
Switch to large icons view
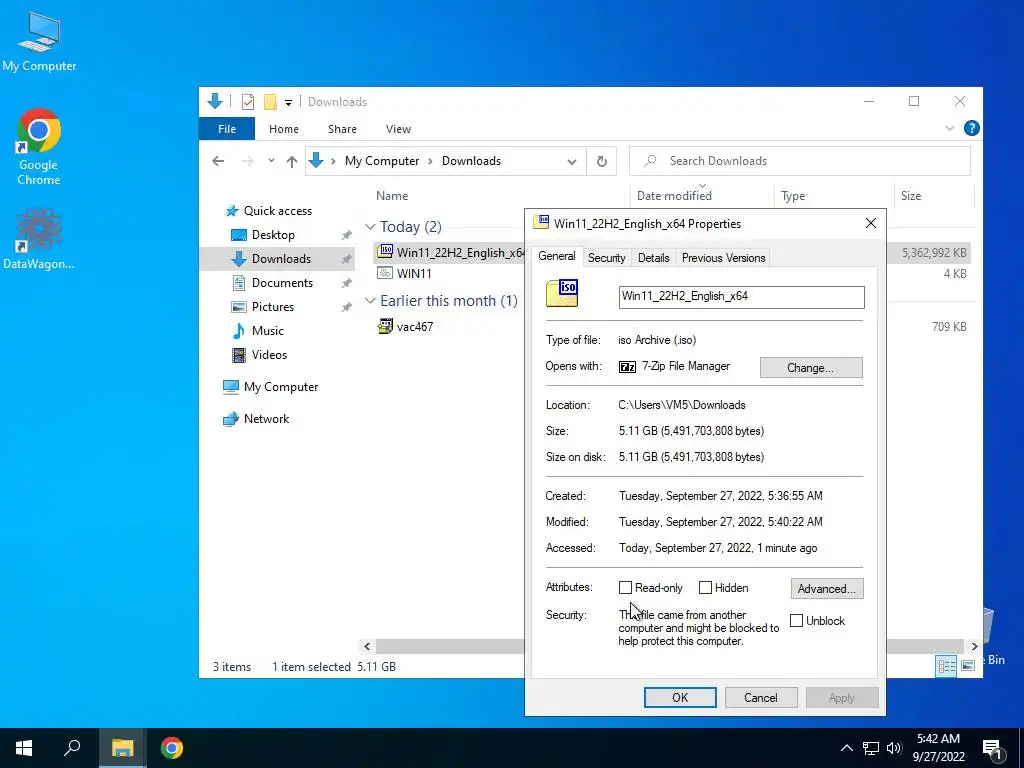point(968,666)
